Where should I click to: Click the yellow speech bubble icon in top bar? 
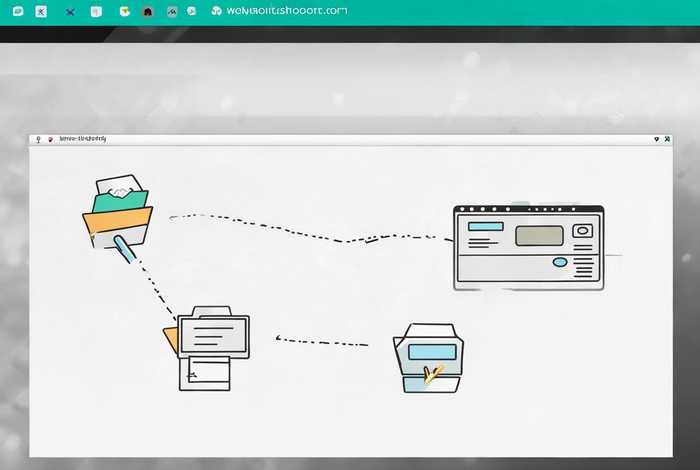pos(124,12)
